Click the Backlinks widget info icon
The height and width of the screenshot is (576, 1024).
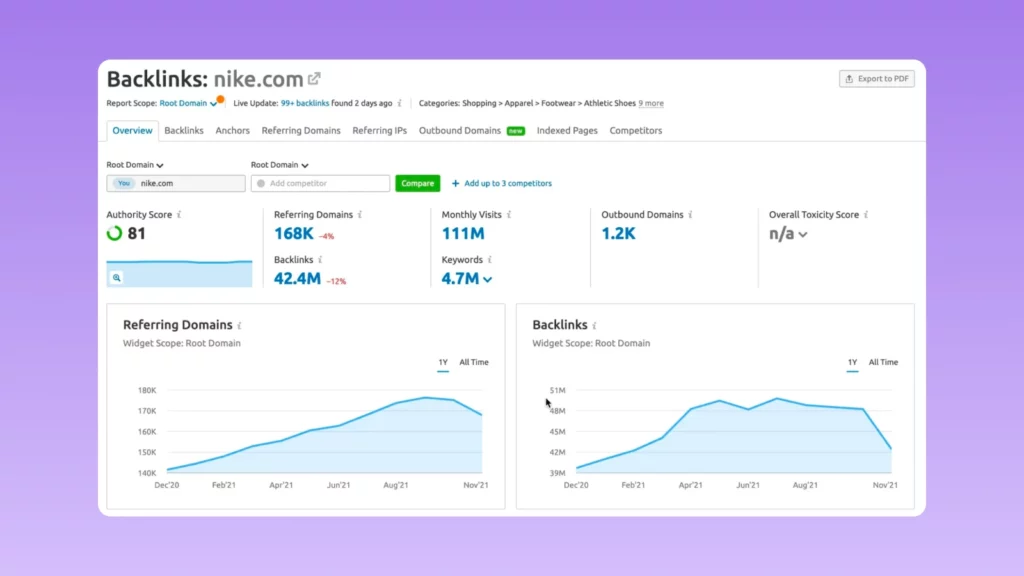pyautogui.click(x=594, y=326)
